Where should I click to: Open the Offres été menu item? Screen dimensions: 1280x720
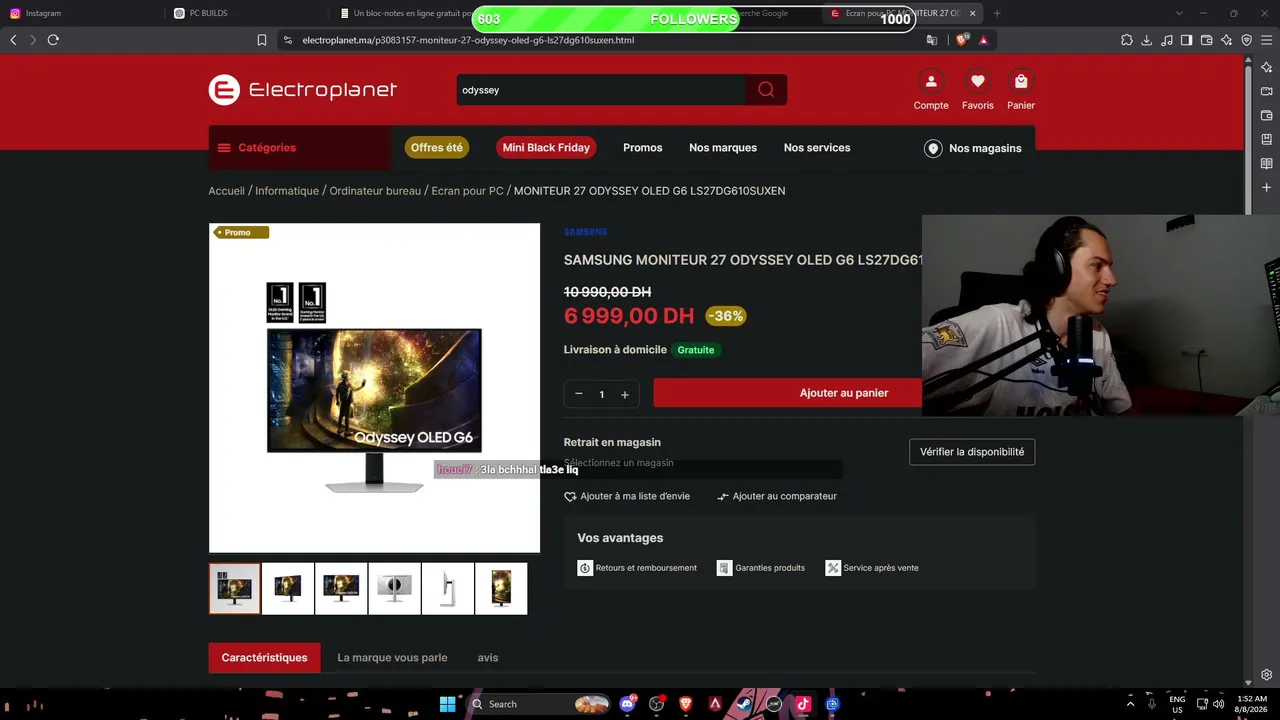pos(437,148)
